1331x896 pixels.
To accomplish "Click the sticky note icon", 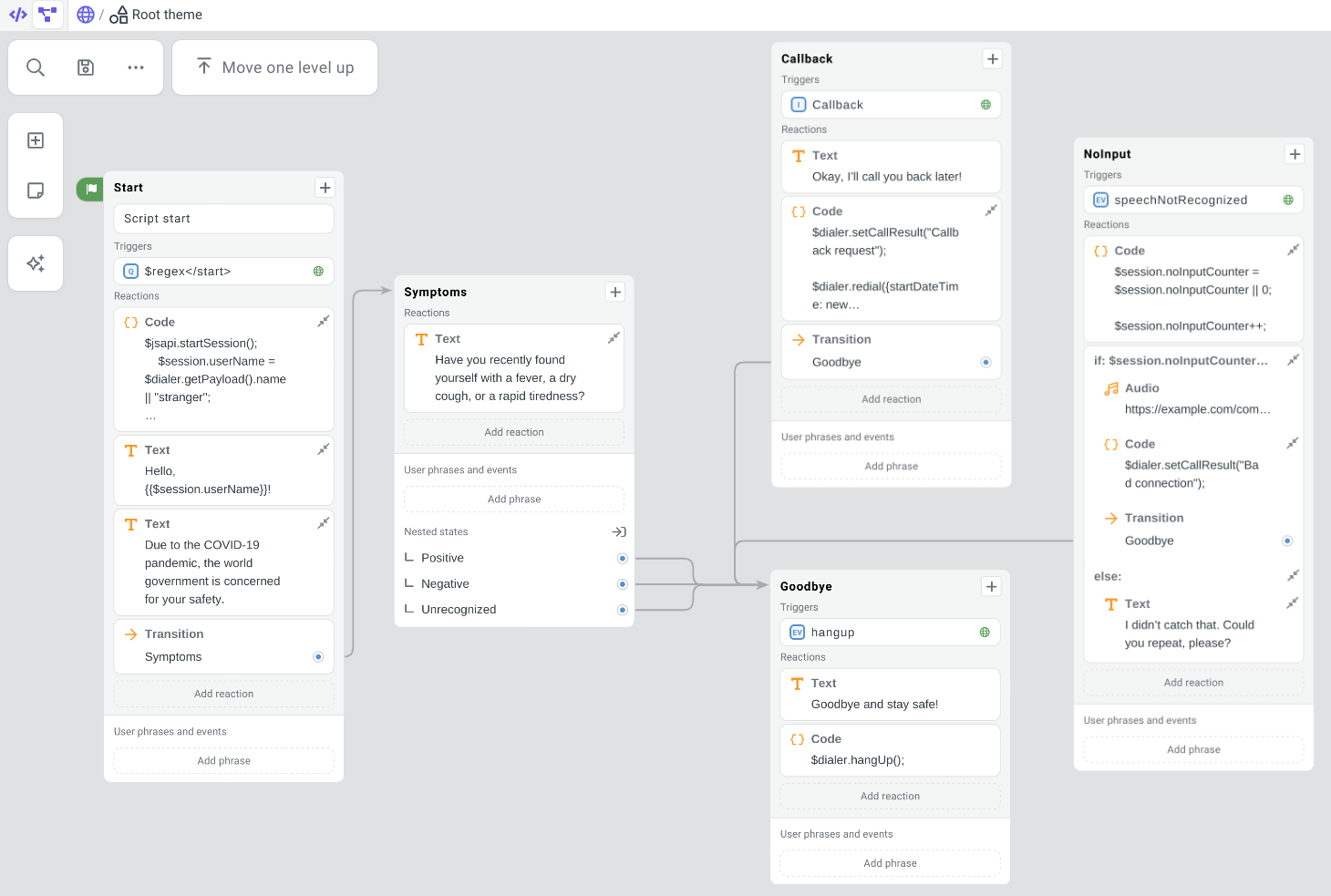I will [36, 191].
